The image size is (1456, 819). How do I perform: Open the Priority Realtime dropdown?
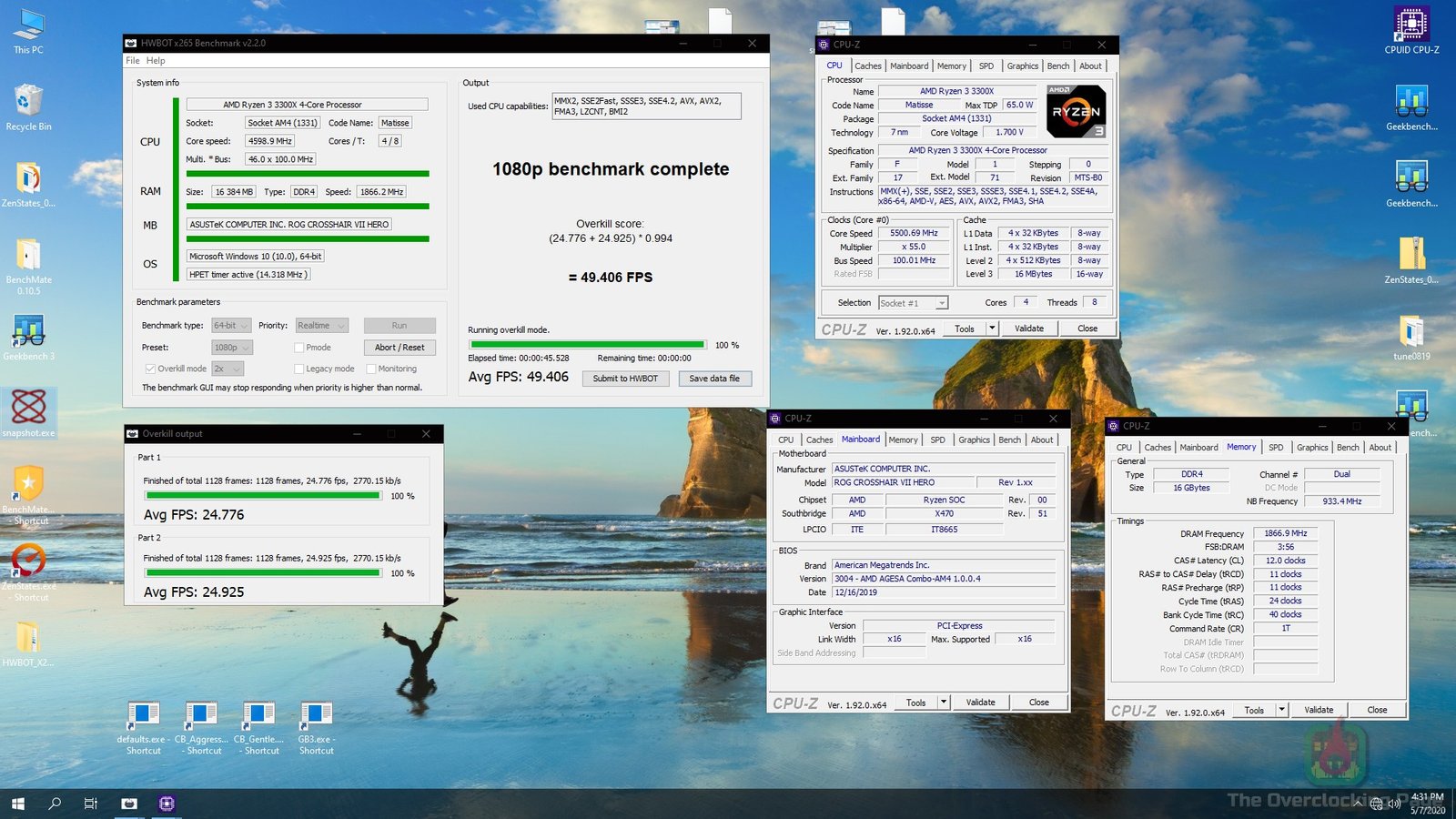[322, 326]
